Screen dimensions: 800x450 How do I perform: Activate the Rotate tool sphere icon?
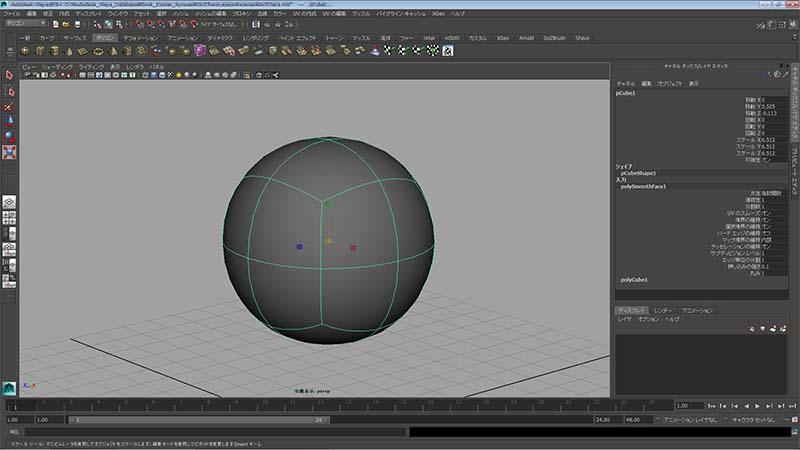pos(9,136)
